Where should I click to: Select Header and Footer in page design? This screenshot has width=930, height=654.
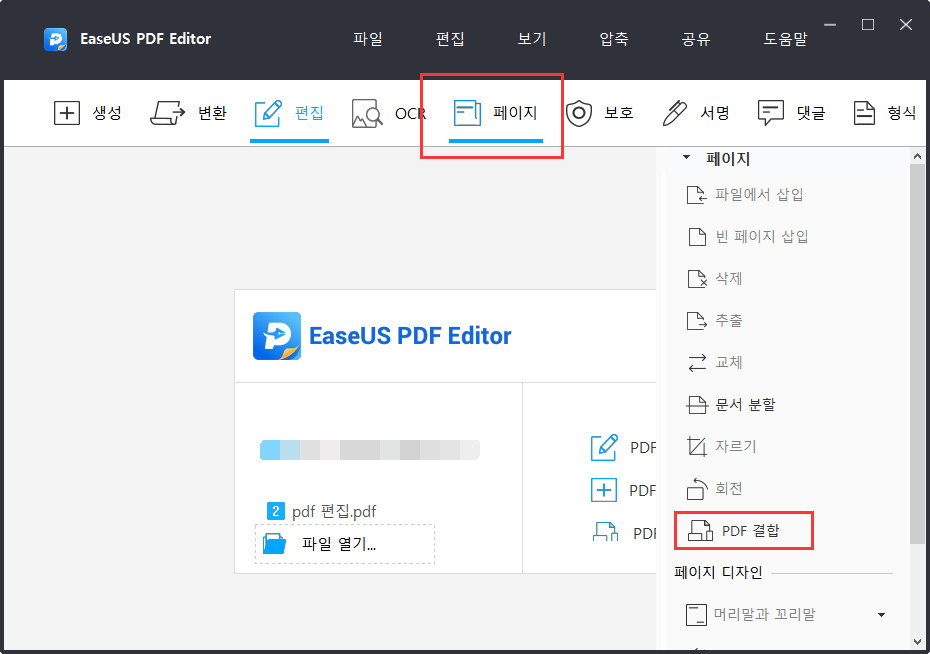point(763,614)
